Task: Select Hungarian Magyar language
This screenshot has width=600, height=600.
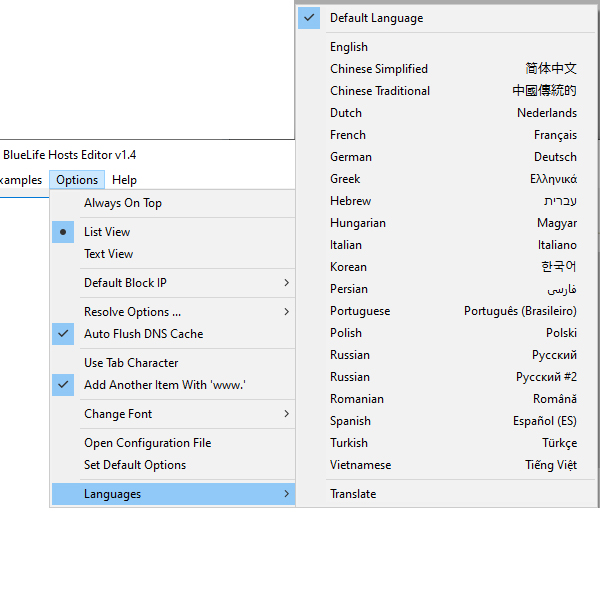Action: click(x=447, y=223)
